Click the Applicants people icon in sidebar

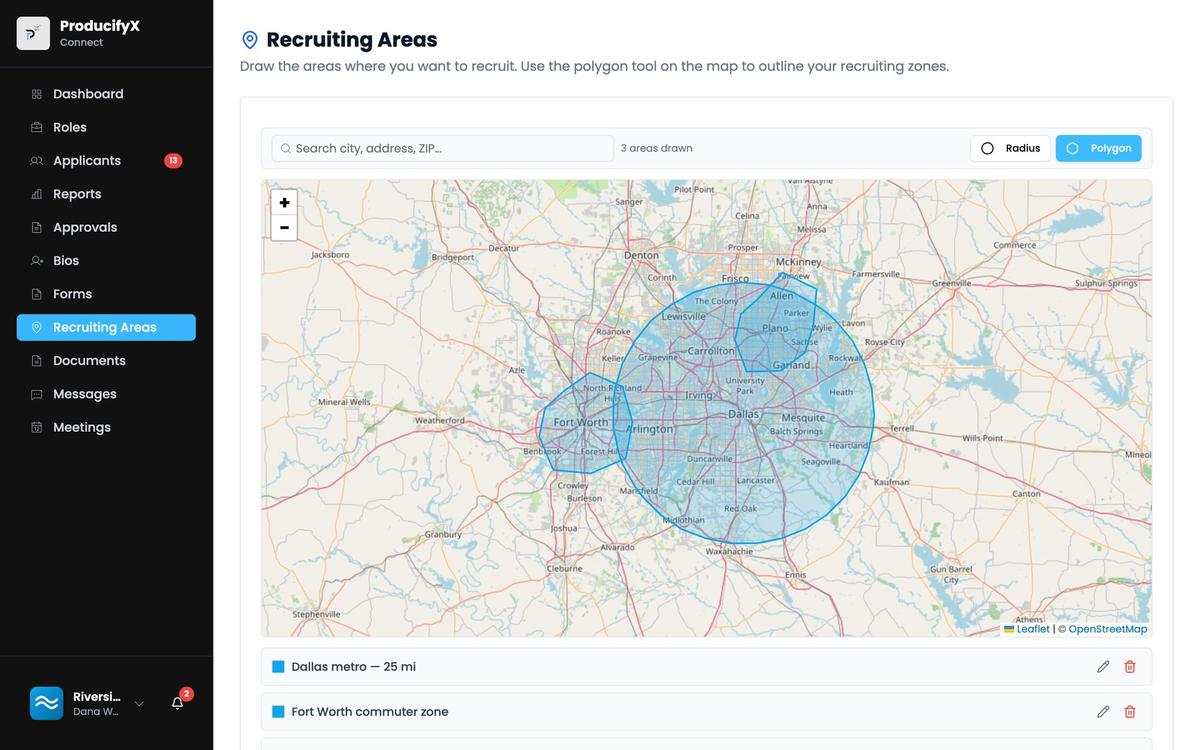[37, 160]
